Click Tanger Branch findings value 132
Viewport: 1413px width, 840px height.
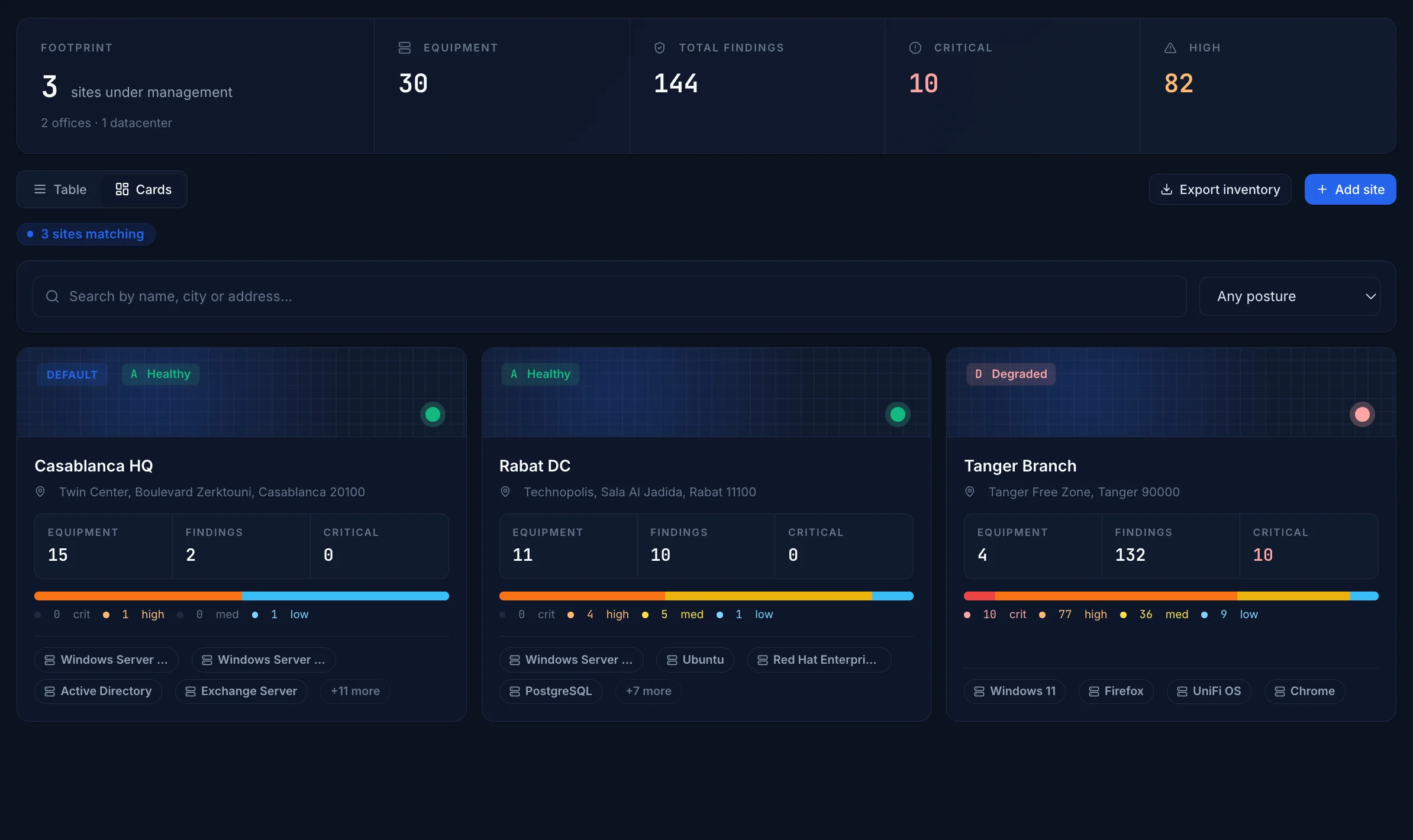[x=1130, y=555]
